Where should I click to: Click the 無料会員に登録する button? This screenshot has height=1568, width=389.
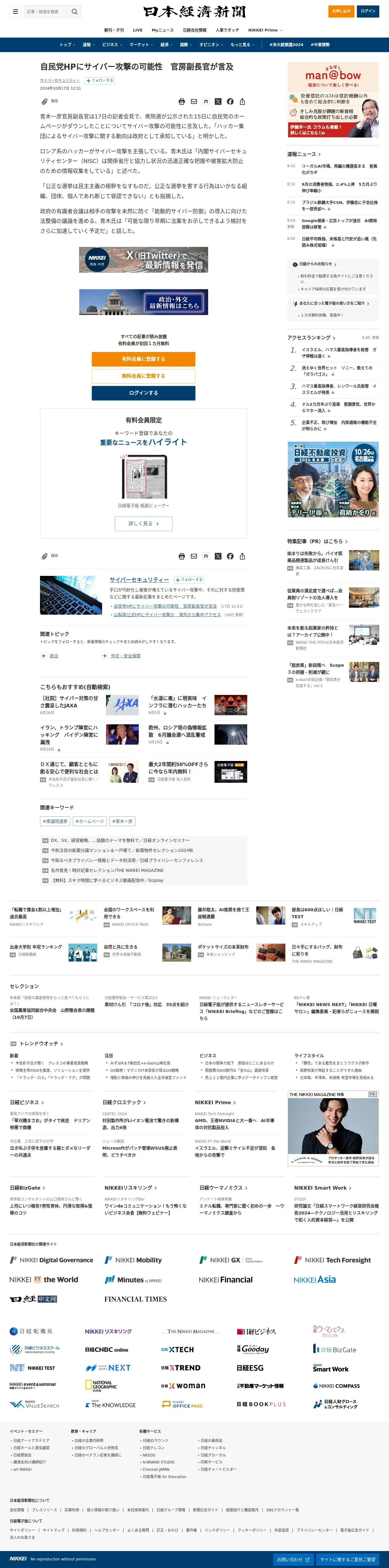(x=144, y=376)
